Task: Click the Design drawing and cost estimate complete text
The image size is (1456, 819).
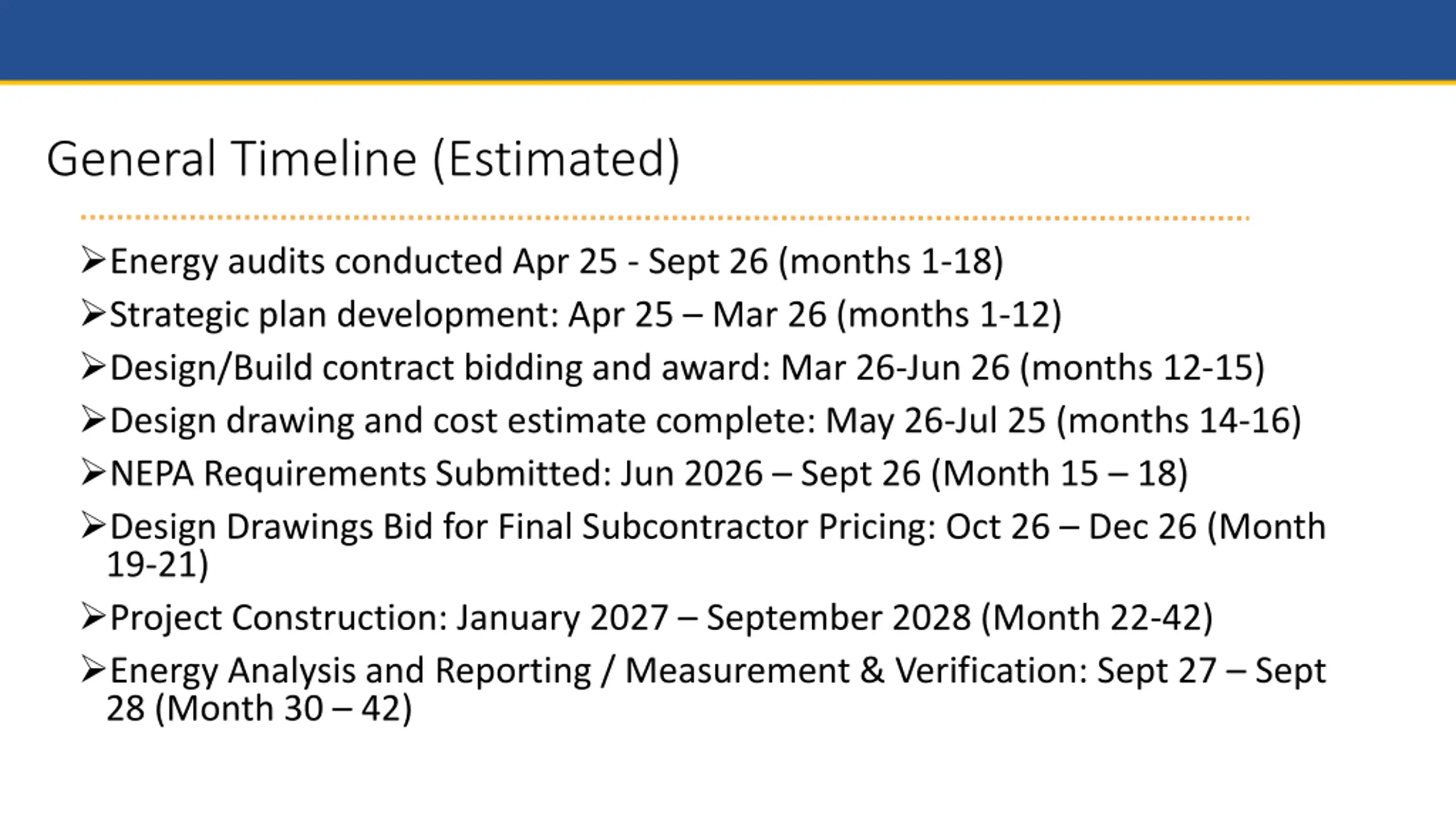Action: (x=463, y=420)
